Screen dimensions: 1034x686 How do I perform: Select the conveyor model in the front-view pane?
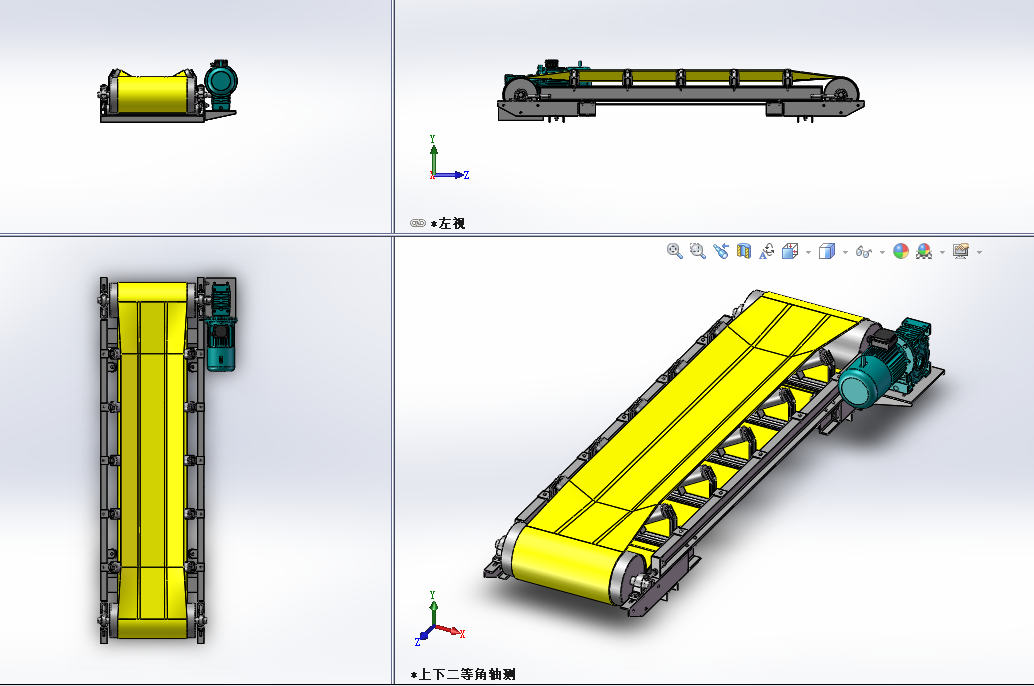[x=168, y=91]
